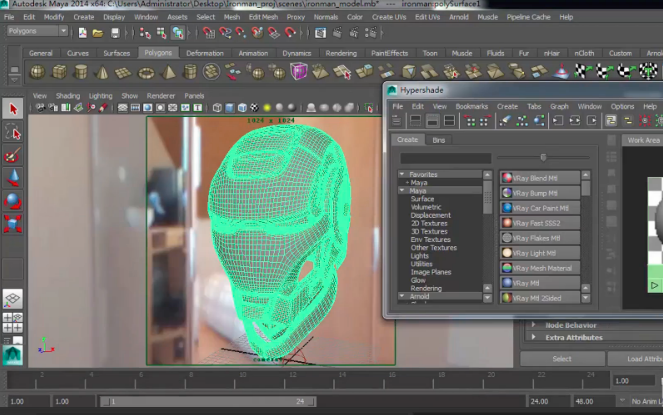Create a polygon cube from shelf
Viewport: 663px width, 415px height.
tap(59, 71)
